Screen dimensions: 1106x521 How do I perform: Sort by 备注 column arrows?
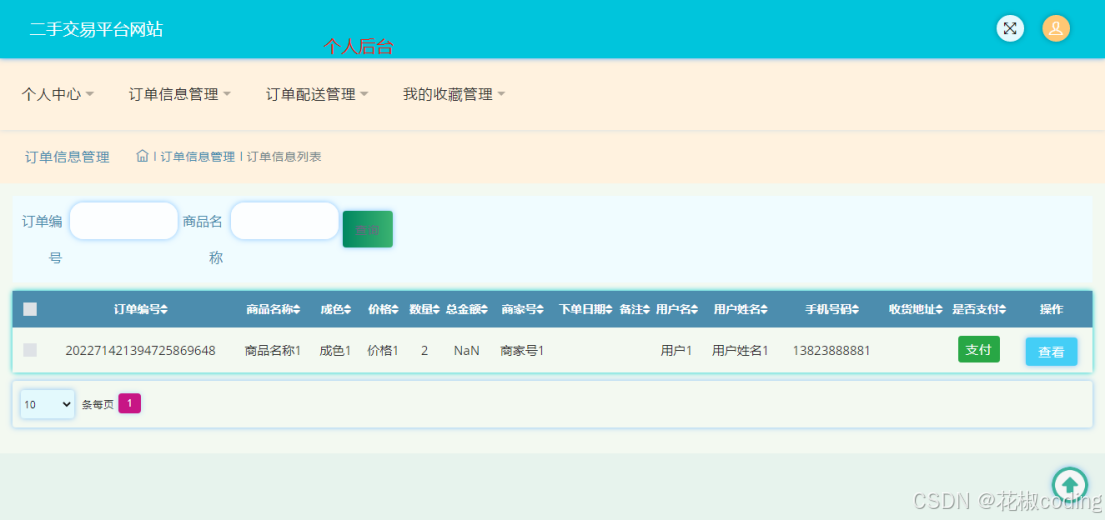(x=646, y=309)
